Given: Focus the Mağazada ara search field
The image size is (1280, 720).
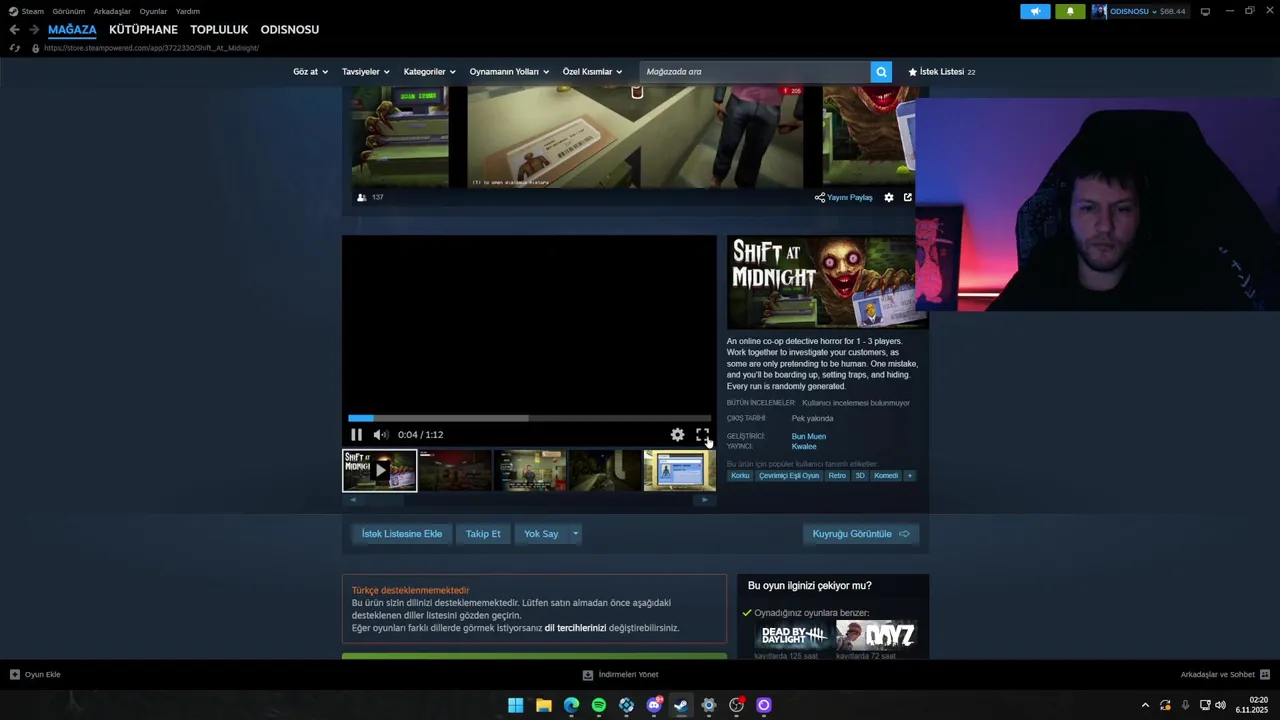Looking at the screenshot, I should point(755,72).
